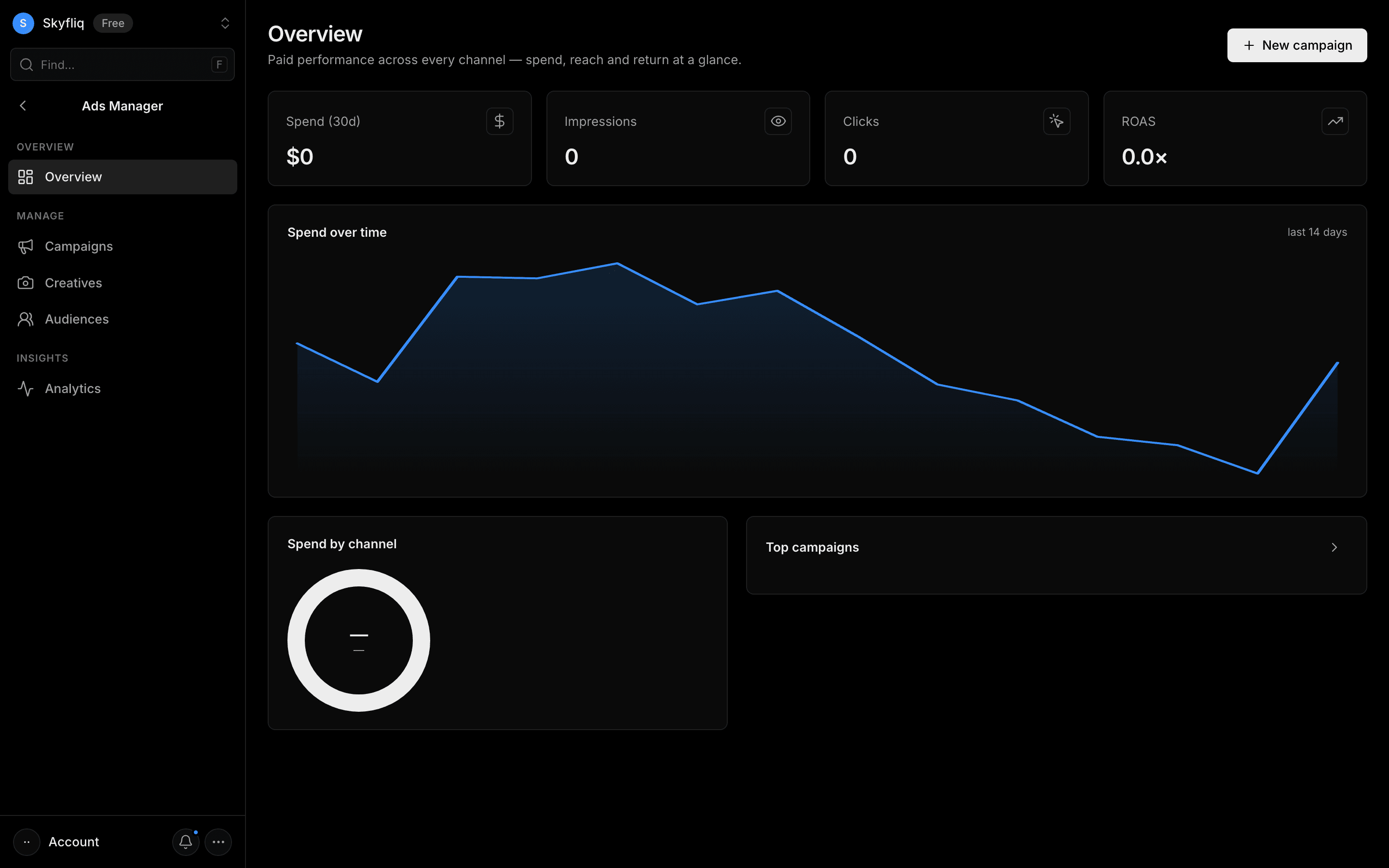Click the Spend by channel donut chart
1389x868 pixels.
click(x=359, y=640)
